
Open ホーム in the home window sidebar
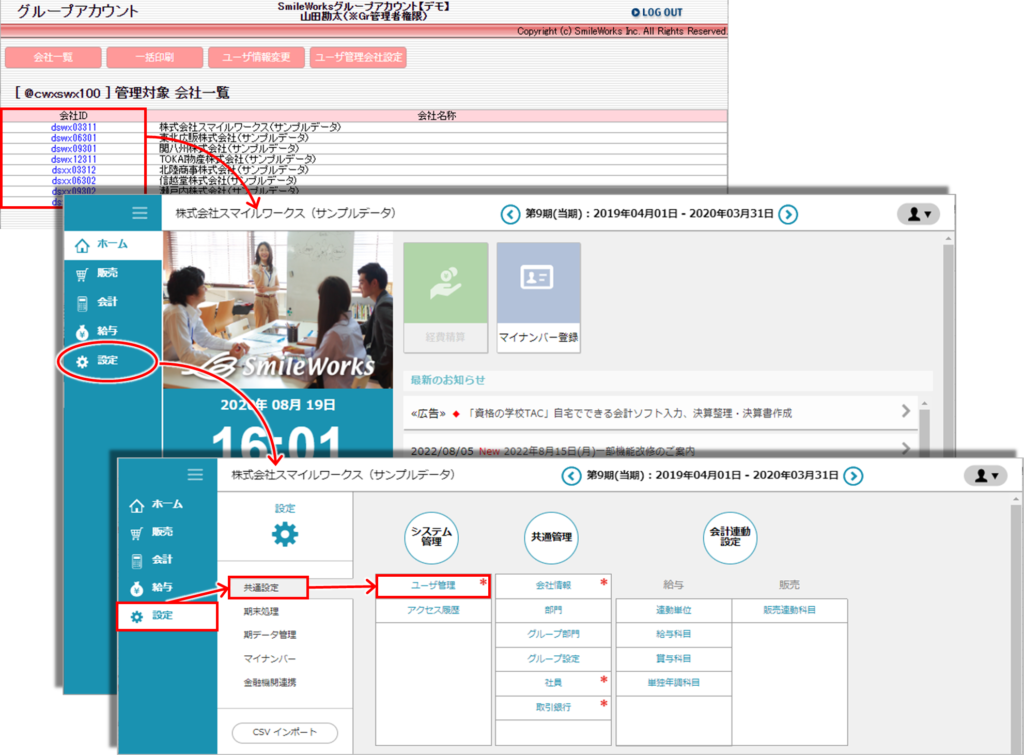(112, 244)
